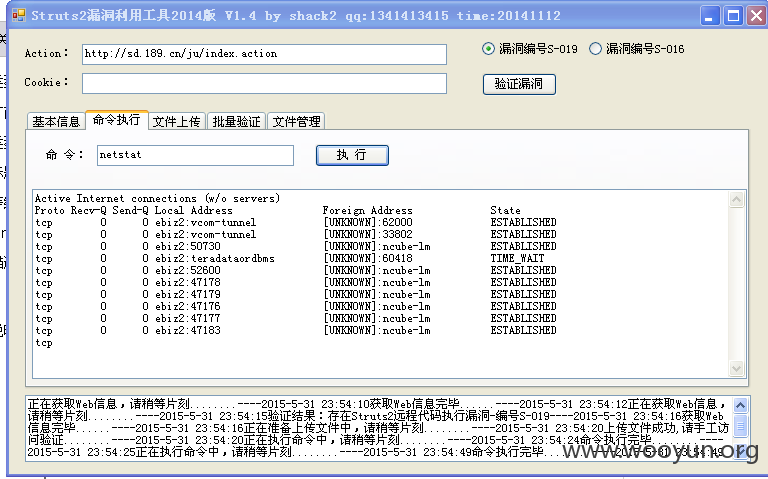Click the 'ebiz2:teradataordbms' entry
Image resolution: width=768 pixels, height=479 pixels.
(x=215, y=259)
